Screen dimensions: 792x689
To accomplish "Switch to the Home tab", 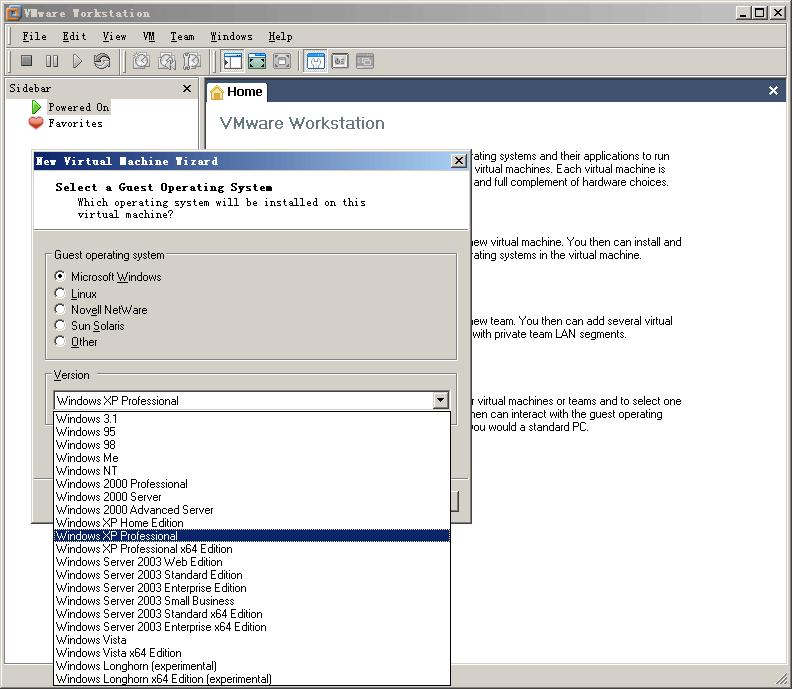I will [237, 92].
